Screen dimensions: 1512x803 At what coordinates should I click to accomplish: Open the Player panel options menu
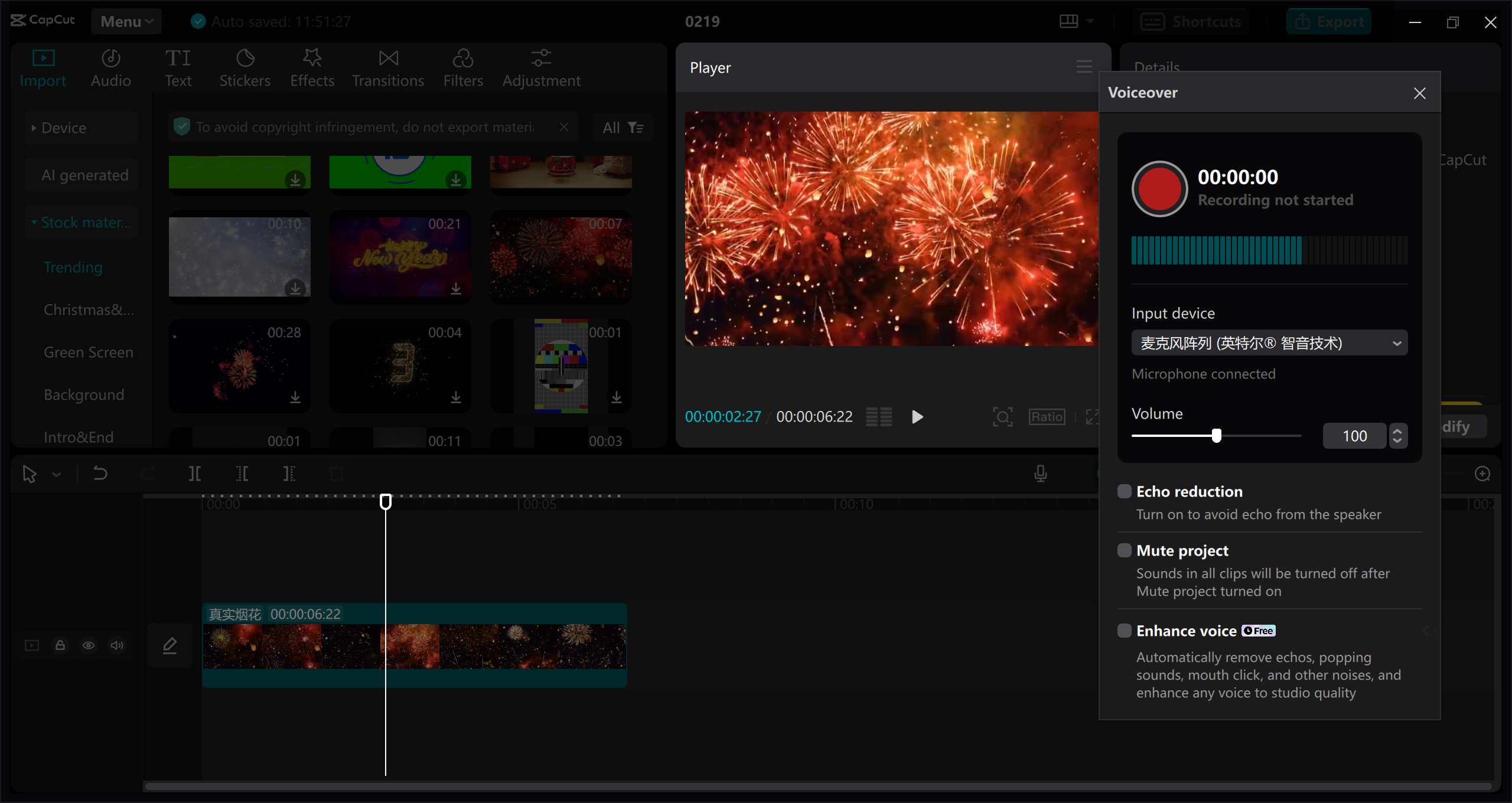pos(1083,66)
